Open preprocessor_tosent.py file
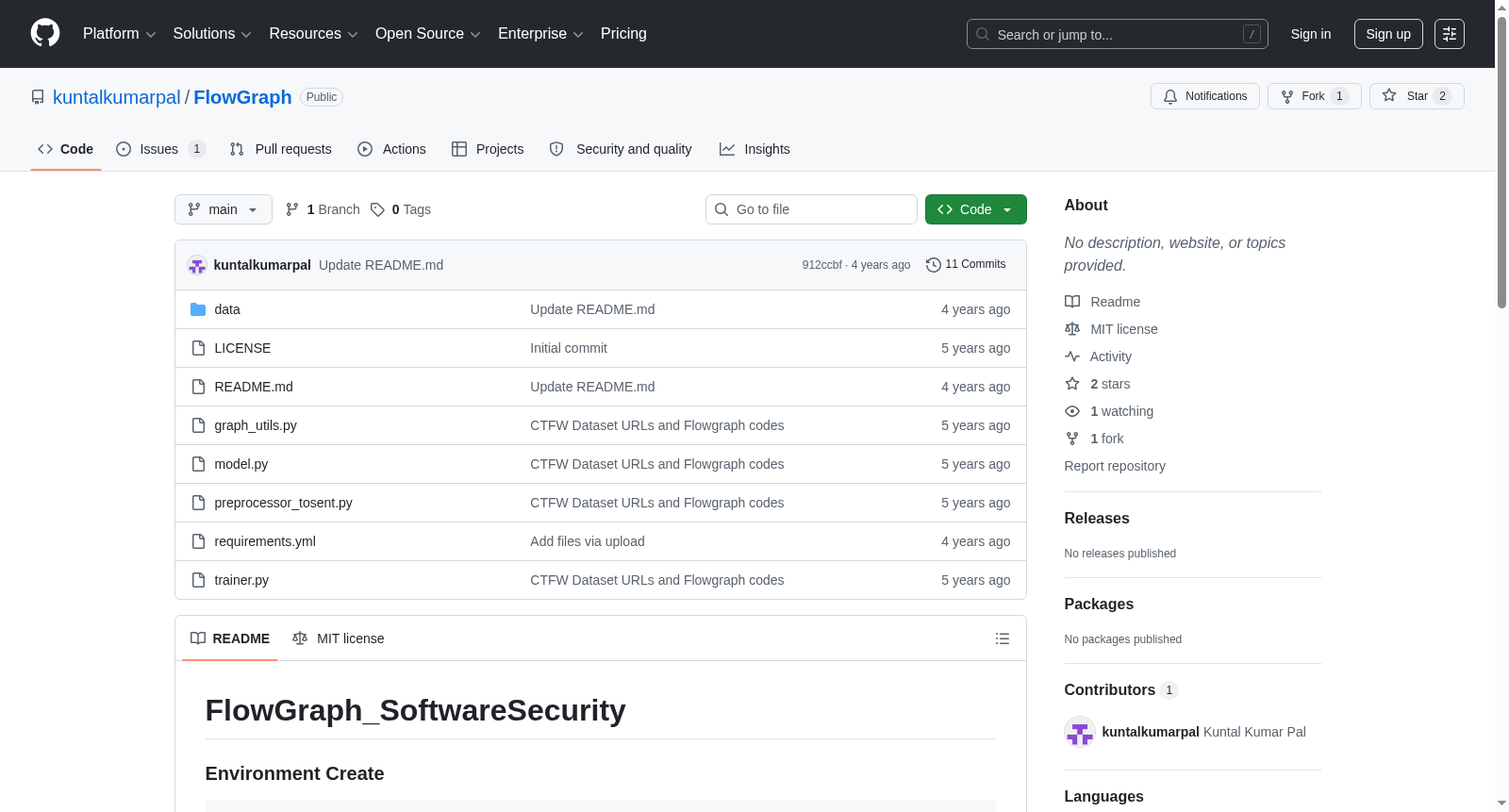Screen dimensions: 1509x812 tap(283, 503)
